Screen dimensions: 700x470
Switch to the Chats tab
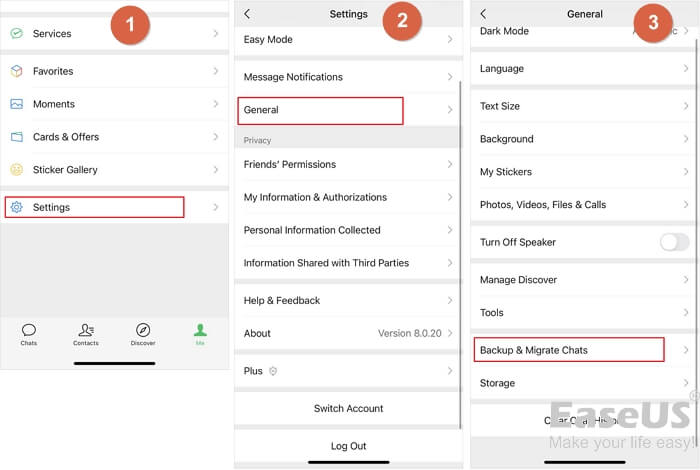pos(29,334)
